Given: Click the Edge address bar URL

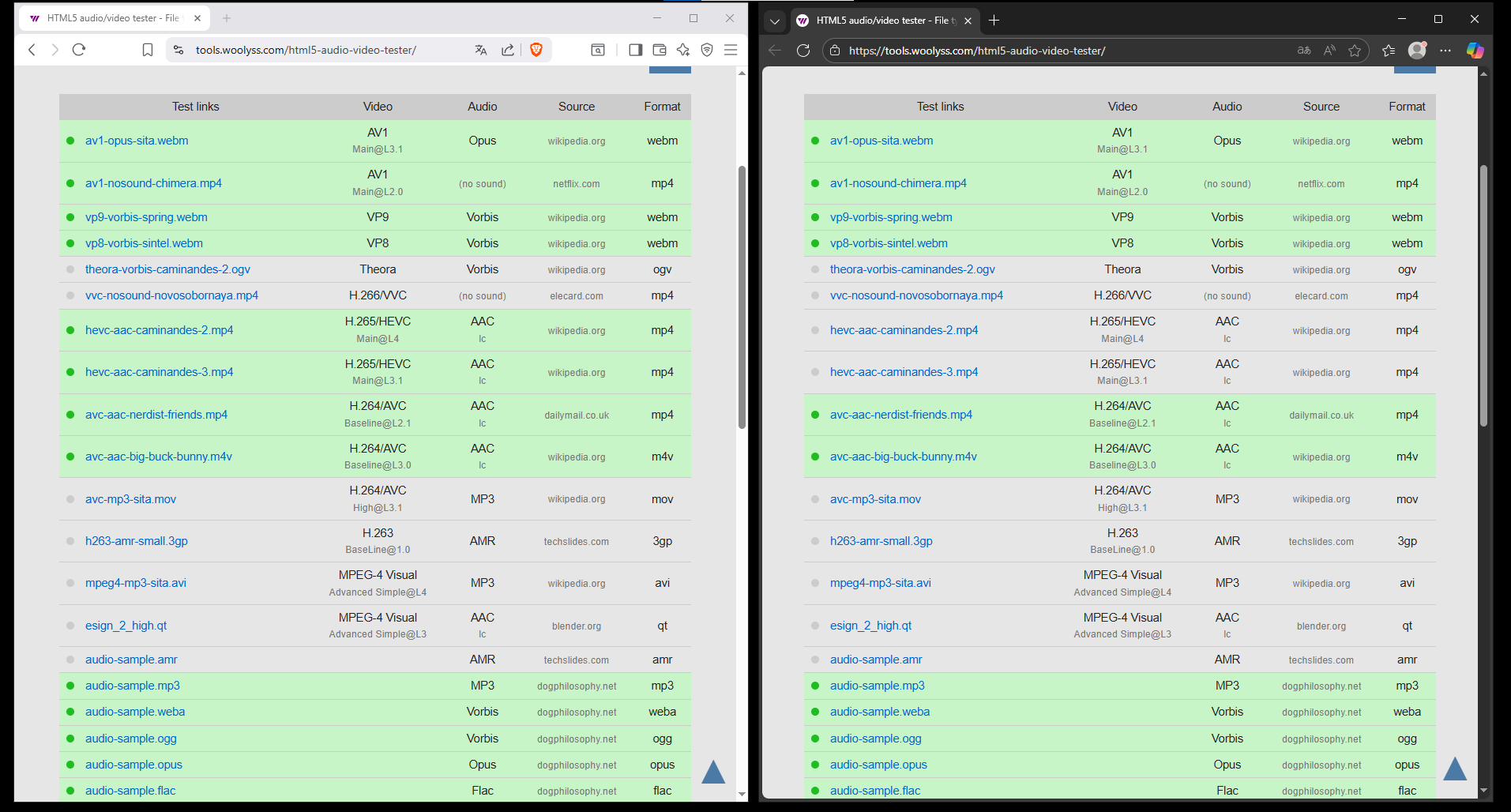Looking at the screenshot, I should pyautogui.click(x=977, y=51).
